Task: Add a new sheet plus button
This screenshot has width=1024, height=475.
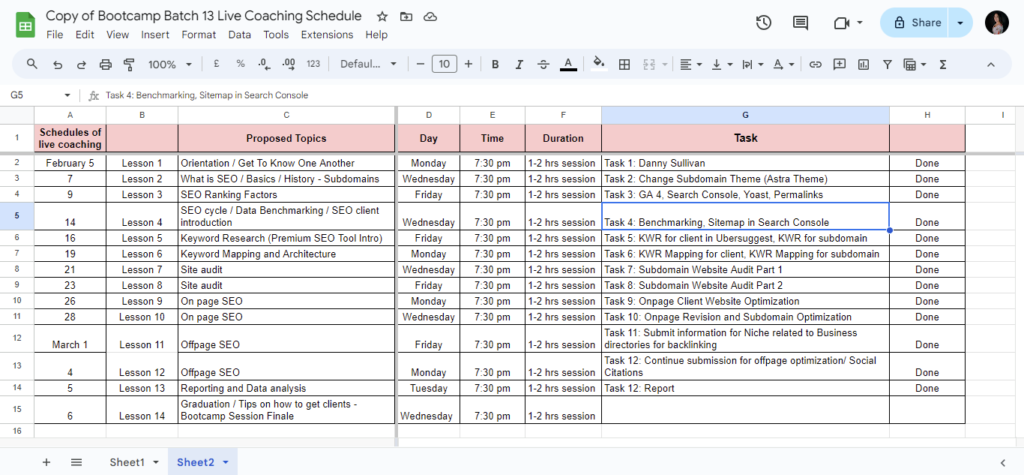Action: (46, 462)
